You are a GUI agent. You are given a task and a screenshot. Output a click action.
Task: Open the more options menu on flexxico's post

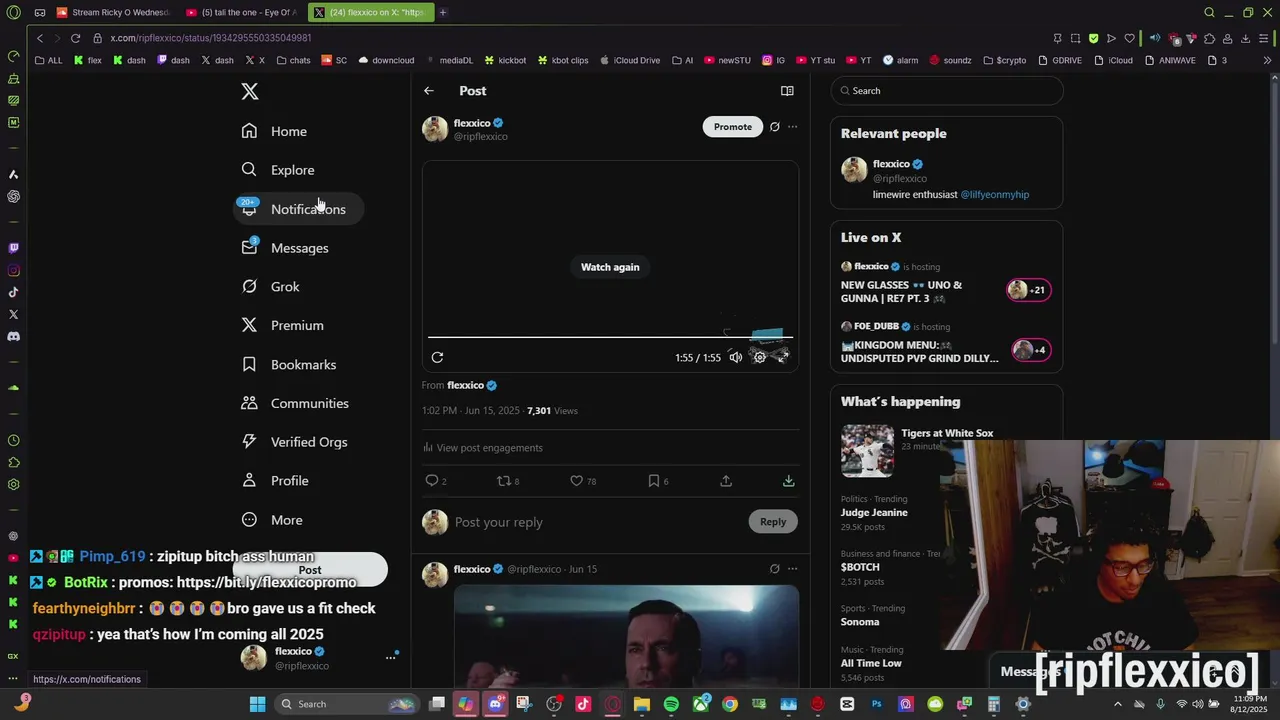pos(793,127)
